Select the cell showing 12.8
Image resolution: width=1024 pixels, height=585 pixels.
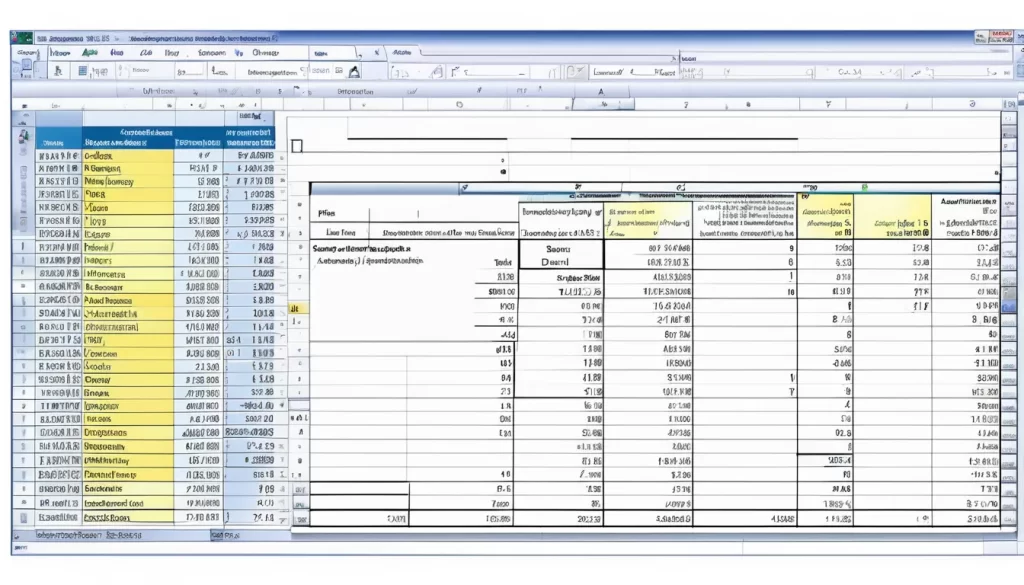pyautogui.click(x=893, y=248)
